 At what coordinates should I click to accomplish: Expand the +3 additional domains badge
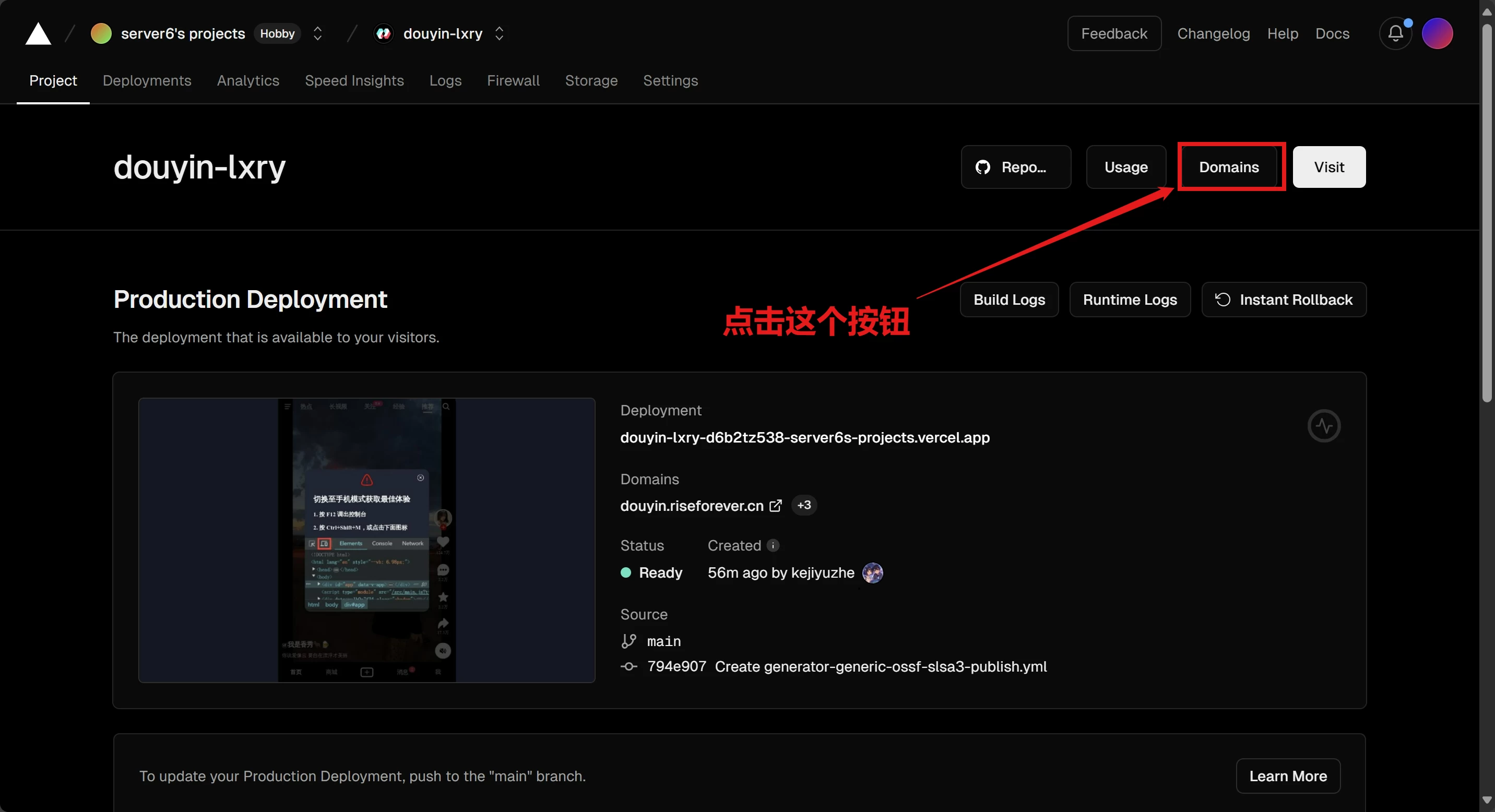point(804,505)
